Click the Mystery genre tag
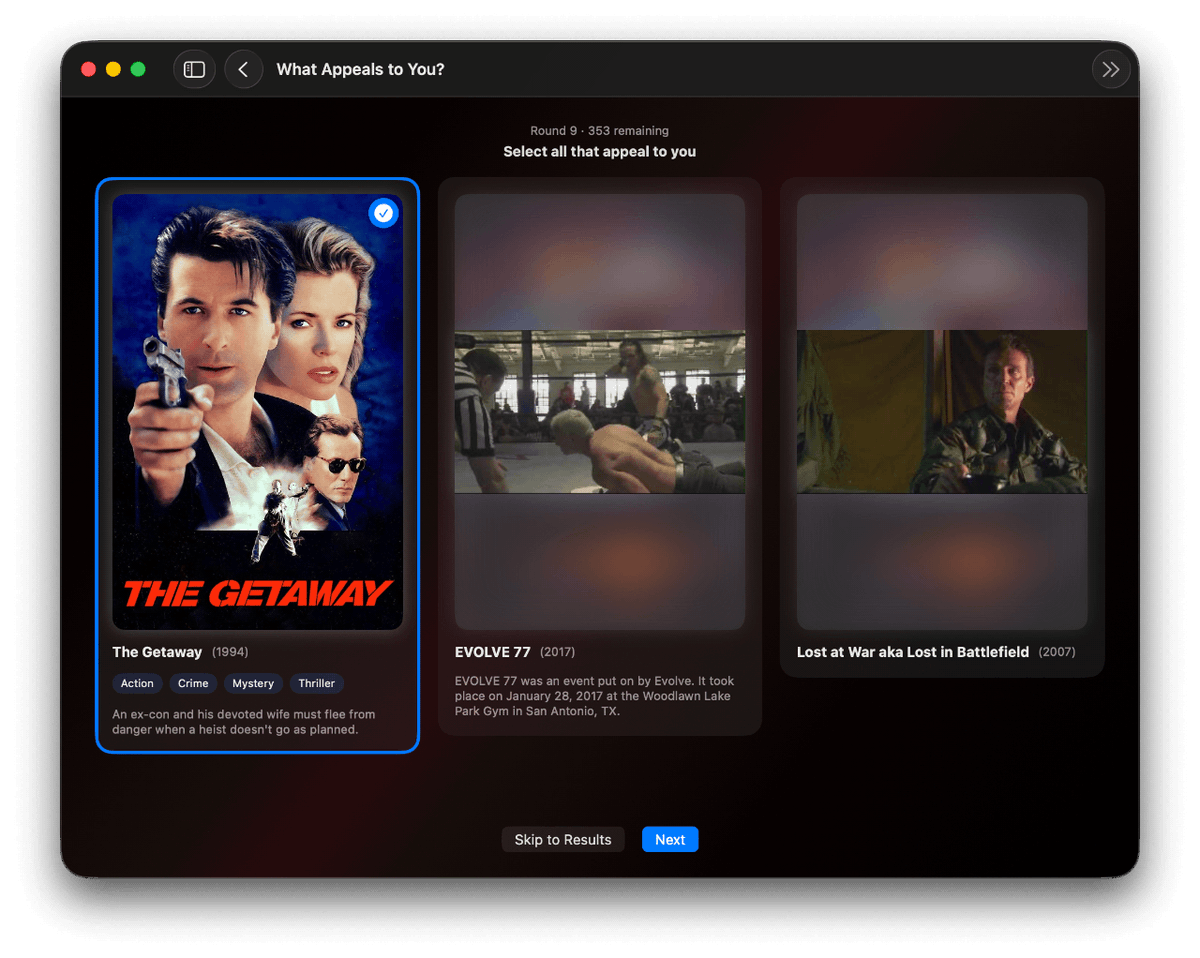 pos(253,683)
